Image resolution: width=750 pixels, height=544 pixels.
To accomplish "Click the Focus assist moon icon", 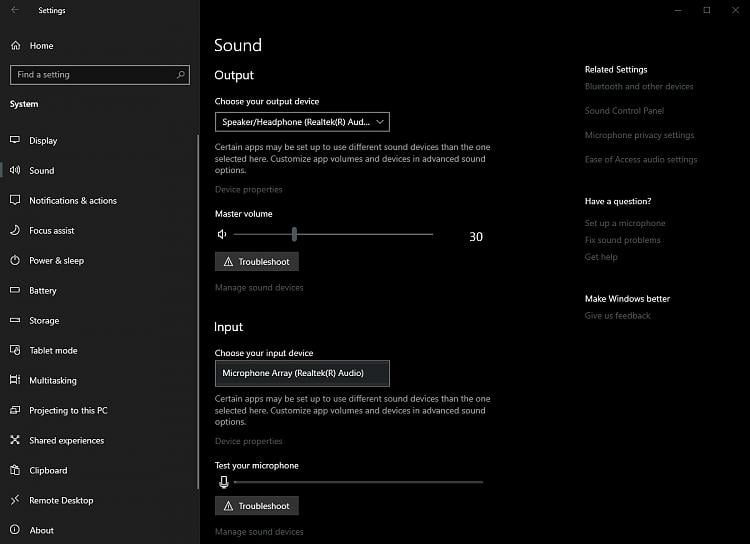I will [15, 230].
